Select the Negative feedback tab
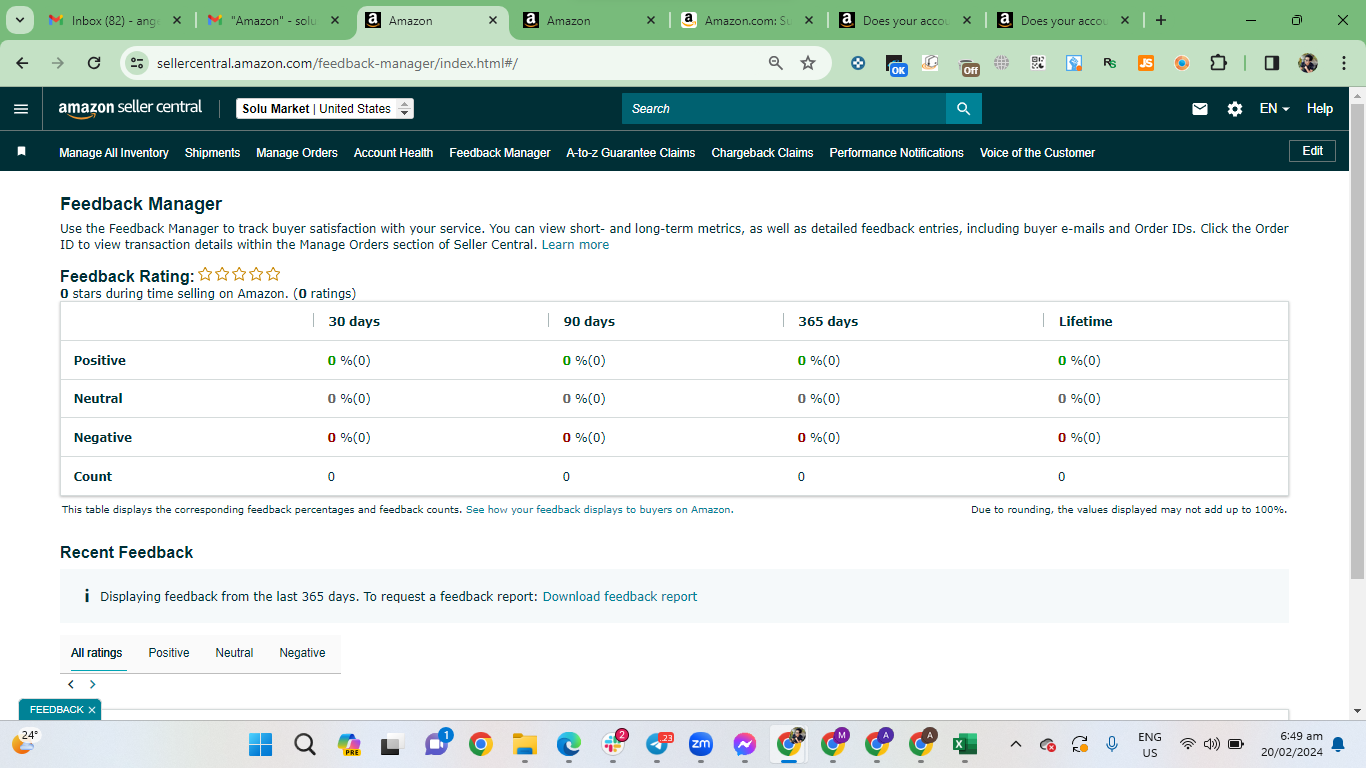 click(302, 653)
